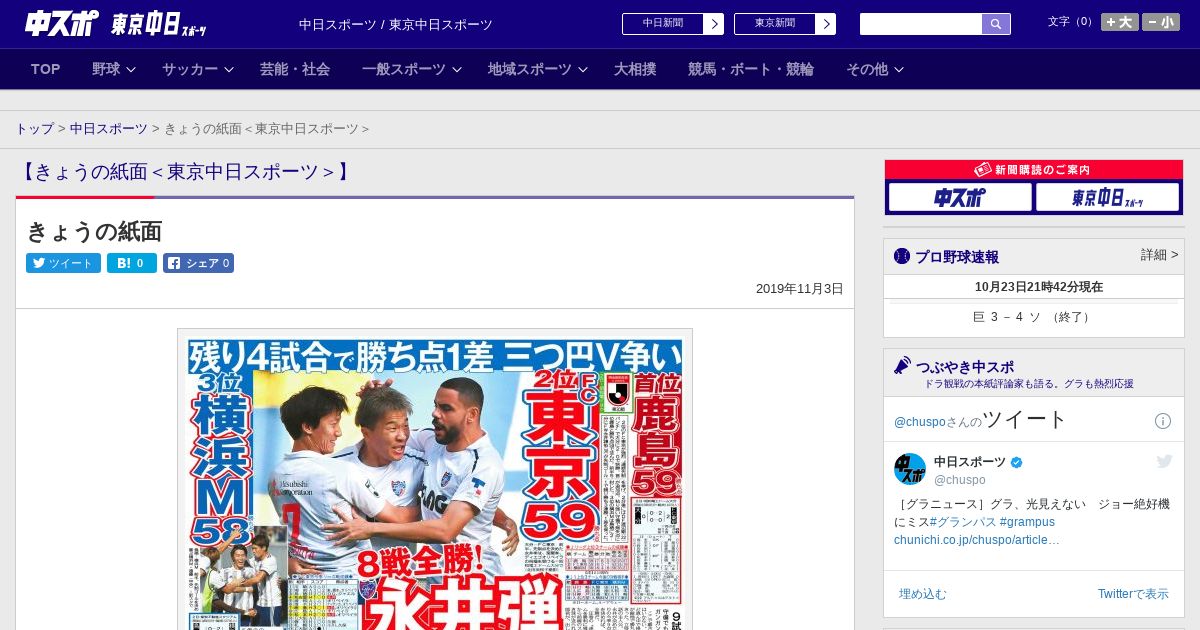This screenshot has height=630, width=1200.
Task: Click into the site search field
Action: (x=921, y=24)
